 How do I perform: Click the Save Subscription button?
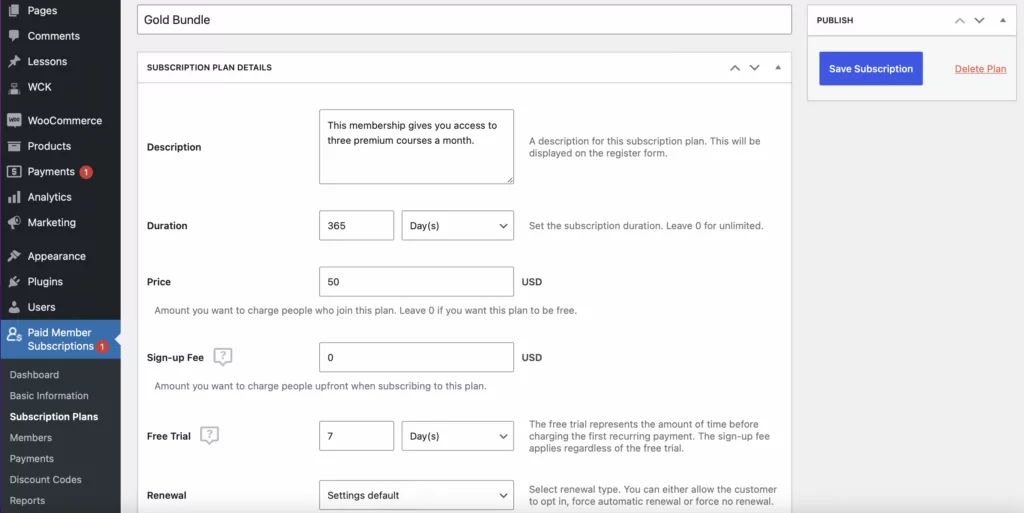(871, 69)
